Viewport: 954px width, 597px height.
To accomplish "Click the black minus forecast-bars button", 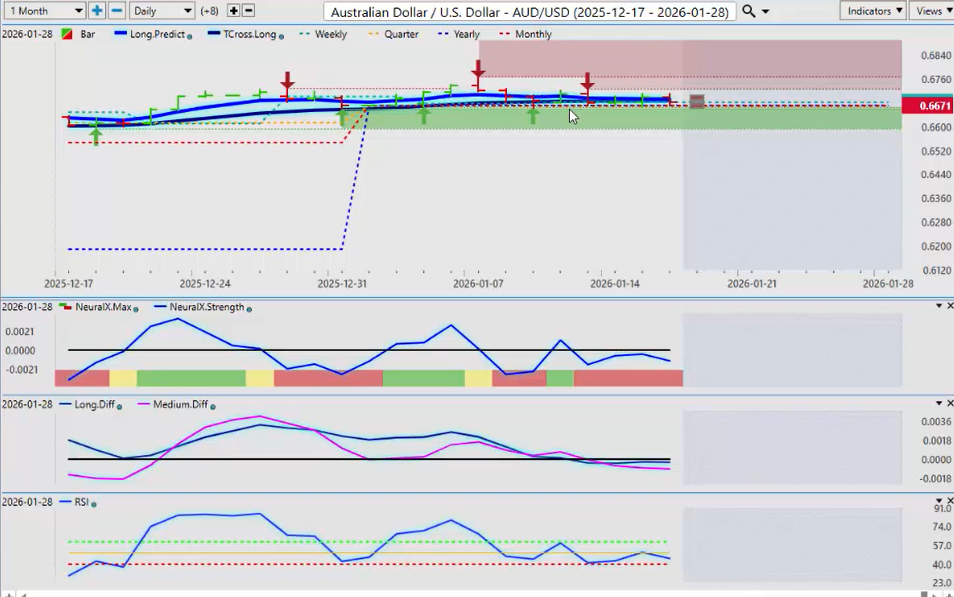I will (x=249, y=10).
